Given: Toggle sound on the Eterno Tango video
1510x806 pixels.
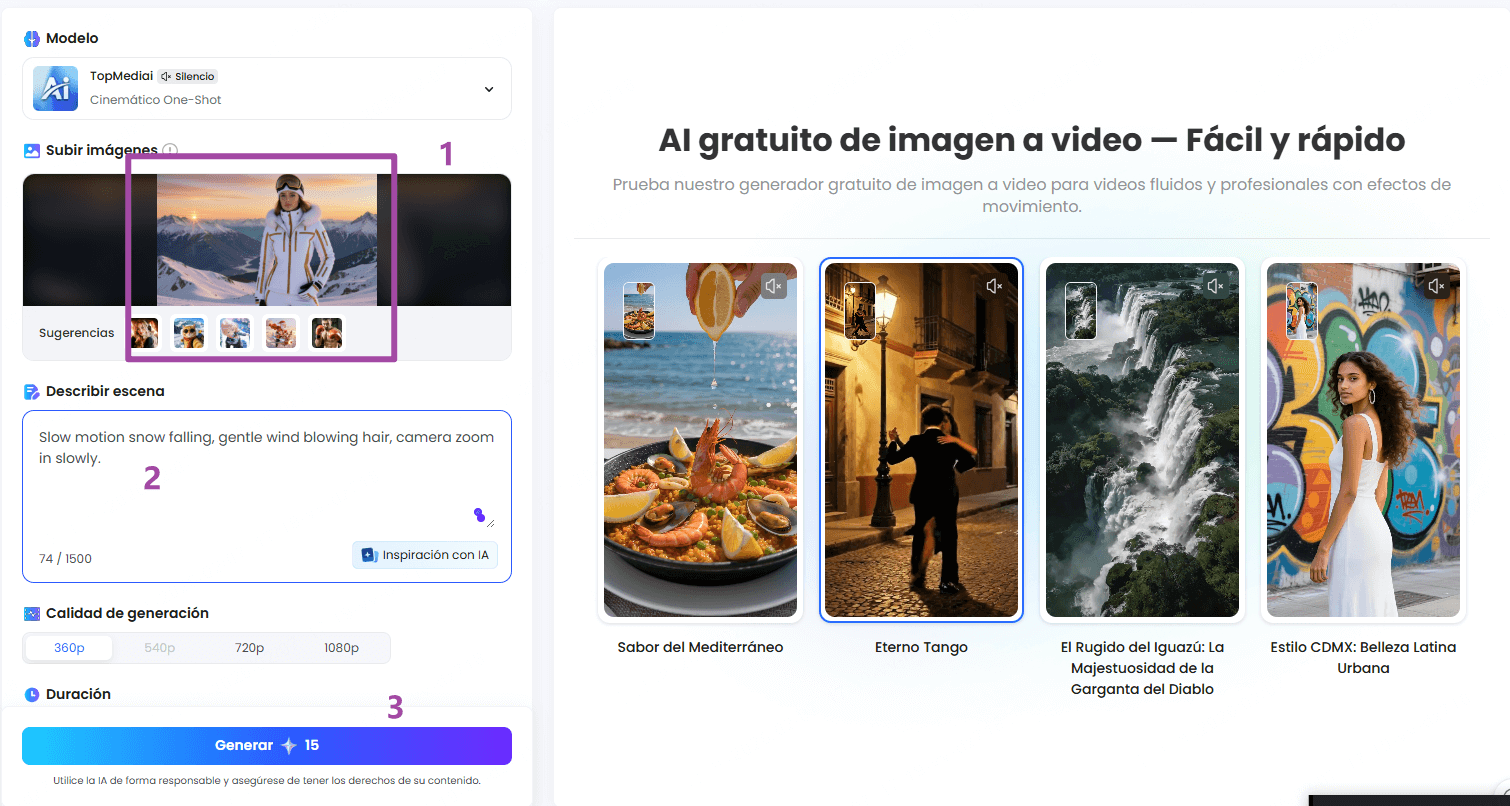Looking at the screenshot, I should coord(994,285).
